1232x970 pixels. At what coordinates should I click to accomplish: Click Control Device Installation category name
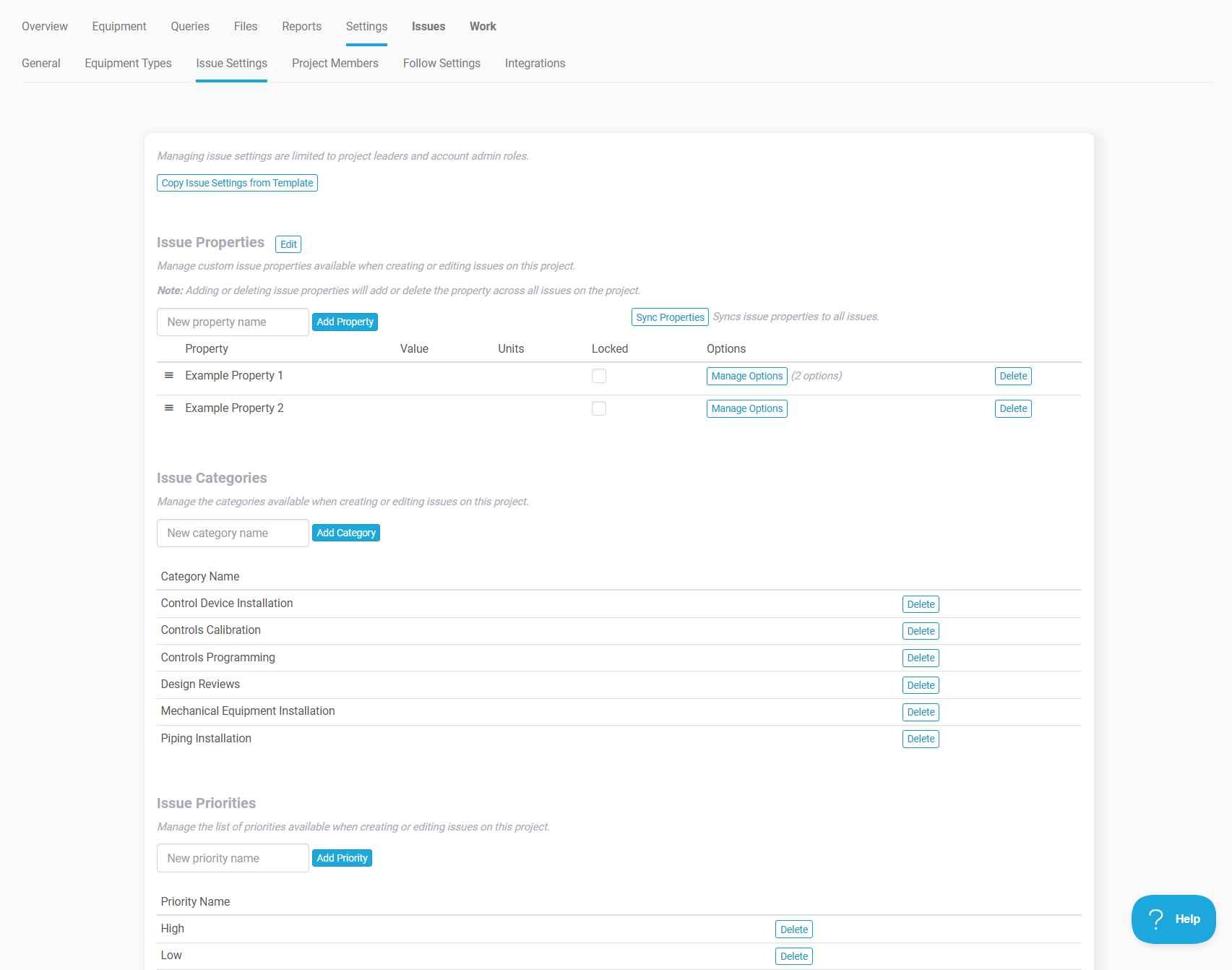(x=227, y=604)
